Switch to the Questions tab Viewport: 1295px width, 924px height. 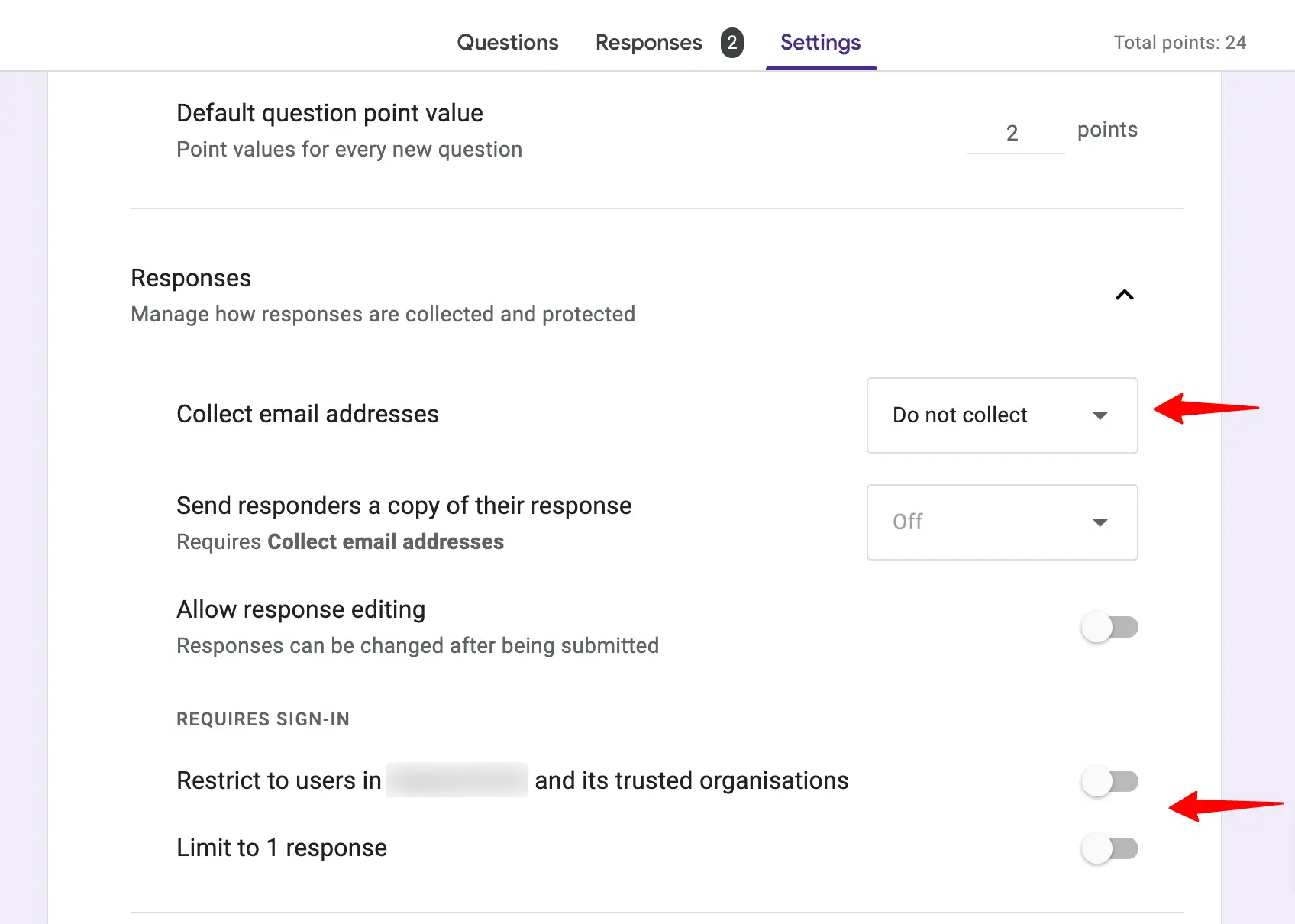coord(507,43)
